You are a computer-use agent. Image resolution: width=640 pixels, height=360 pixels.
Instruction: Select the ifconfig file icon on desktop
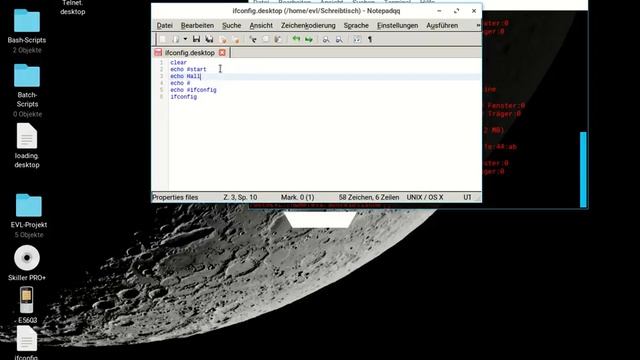27,339
